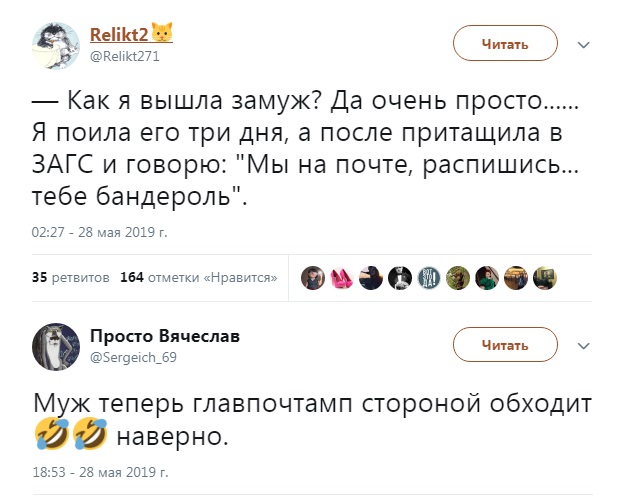Open the first liker avatar in the row

coord(313,277)
